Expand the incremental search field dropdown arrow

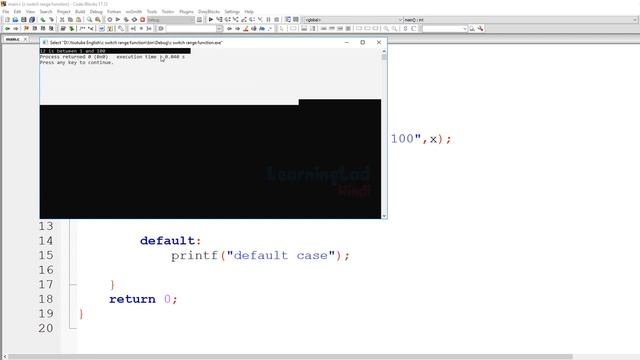click(x=220, y=29)
